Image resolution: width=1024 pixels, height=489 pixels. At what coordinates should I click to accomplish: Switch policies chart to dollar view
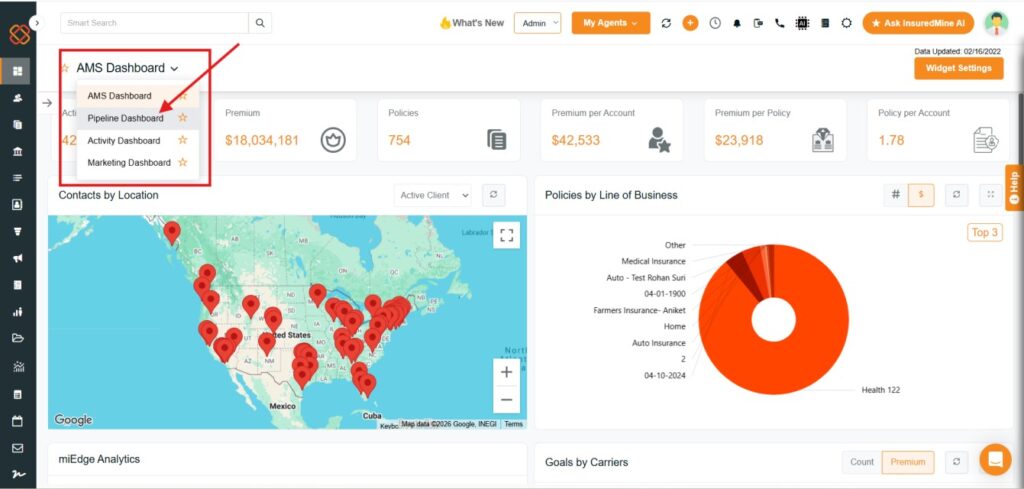pyautogui.click(x=921, y=195)
